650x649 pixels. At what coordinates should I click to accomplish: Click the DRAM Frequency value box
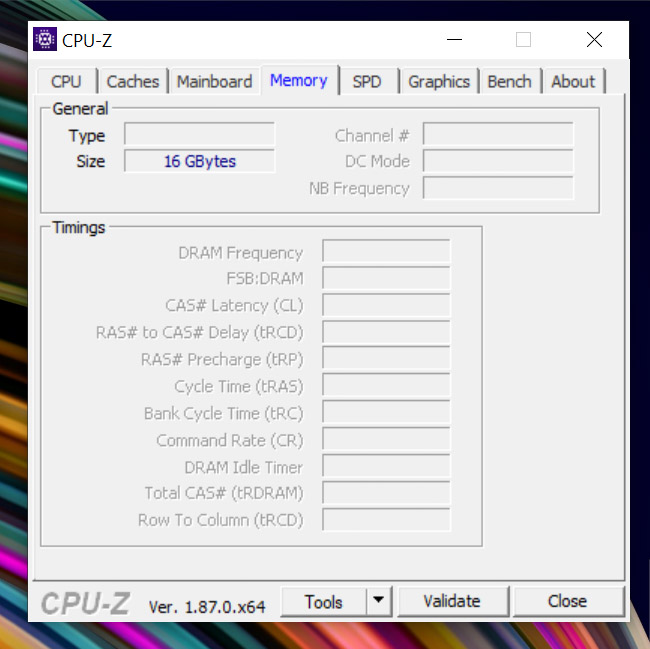click(x=386, y=251)
